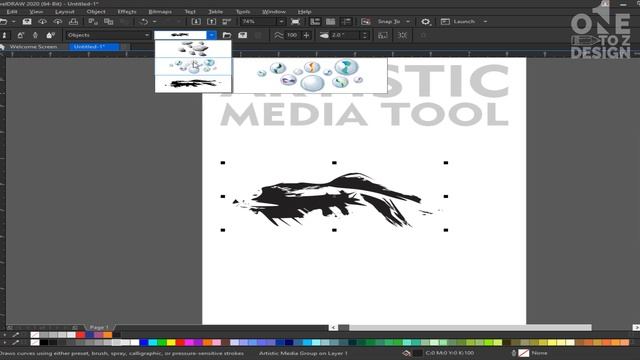Click the Browse folder icon for brushstrokes

coord(227,35)
